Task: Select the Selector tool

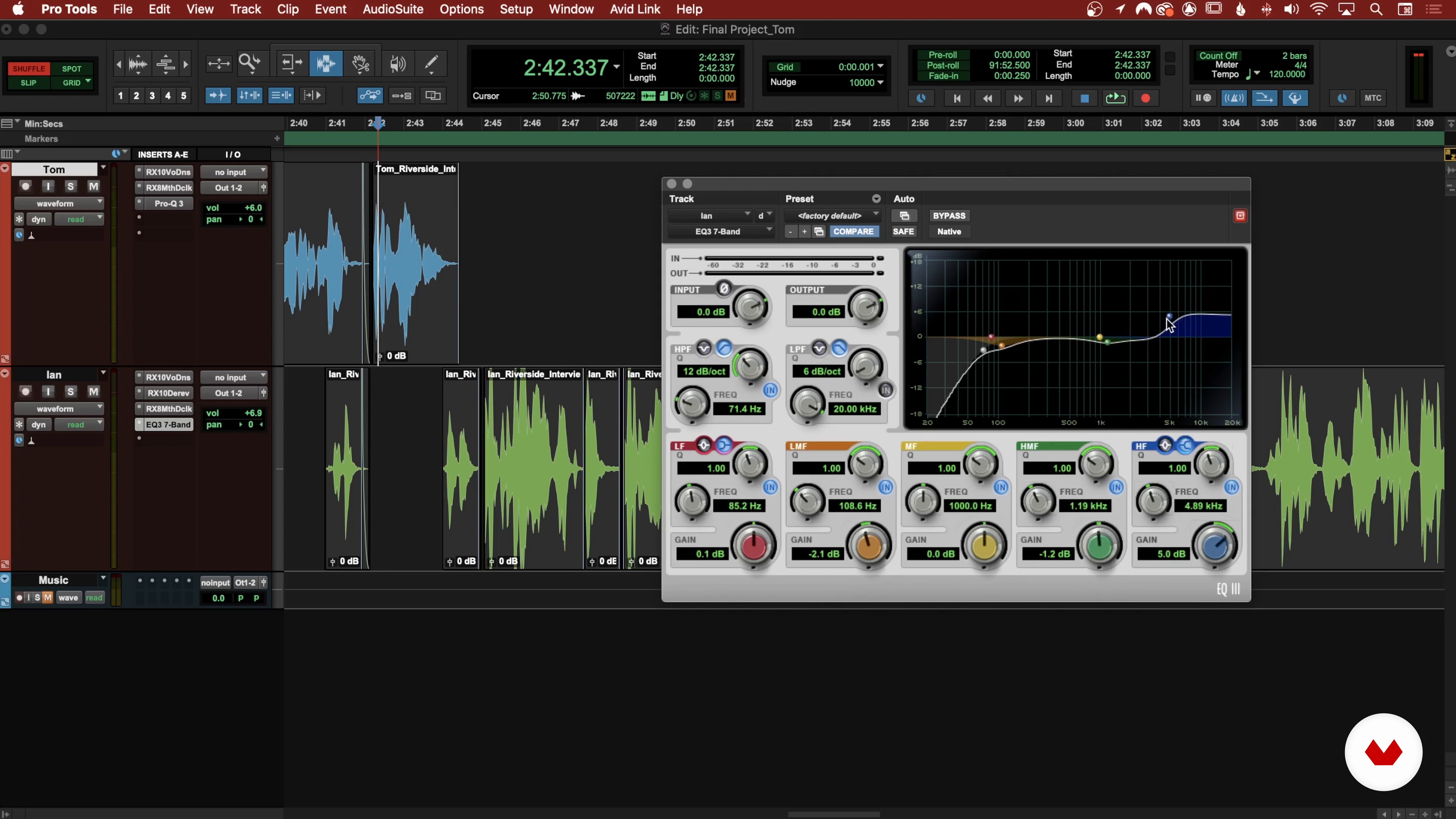Action: (326, 63)
